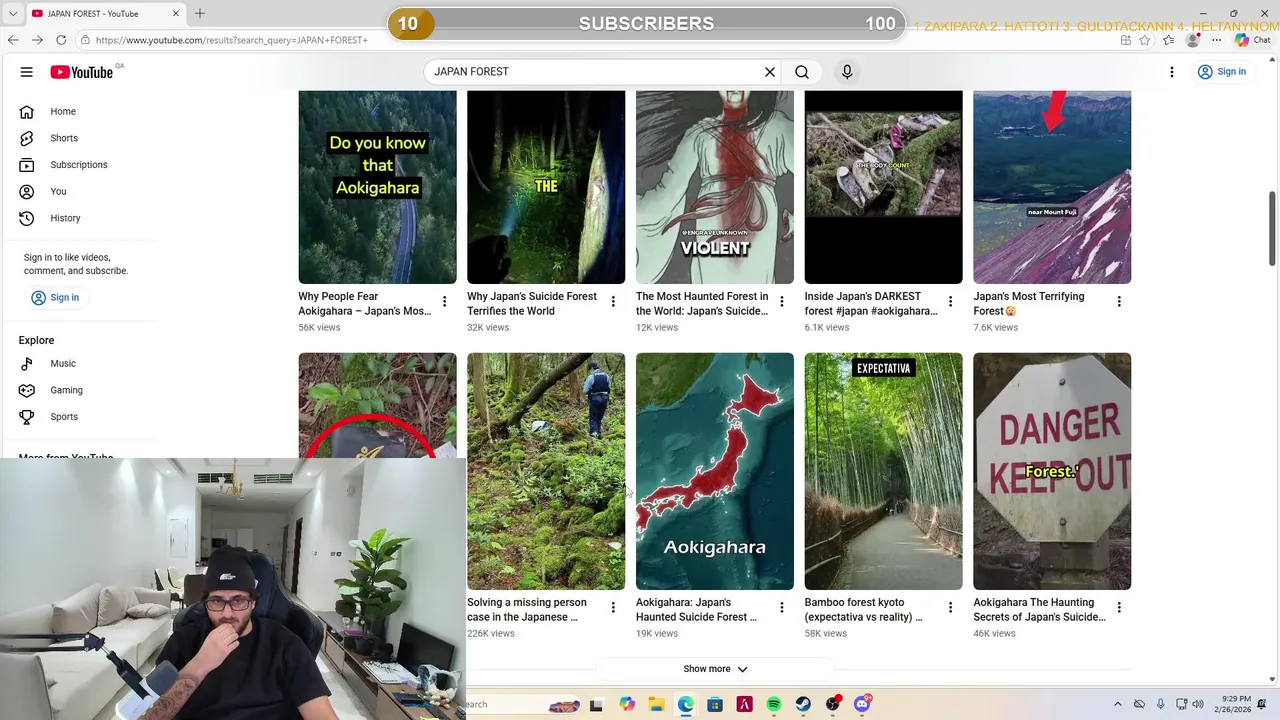This screenshot has height=720, width=1280.
Task: Click the sidebar Sign in button
Action: click(55, 297)
